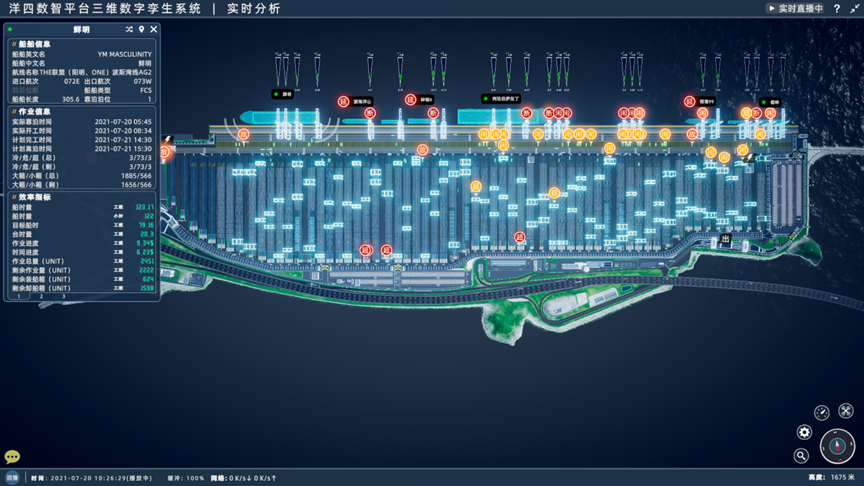Image resolution: width=864 pixels, height=486 pixels.
Task: Close the 鲜明 ship info panel
Action: (x=153, y=30)
